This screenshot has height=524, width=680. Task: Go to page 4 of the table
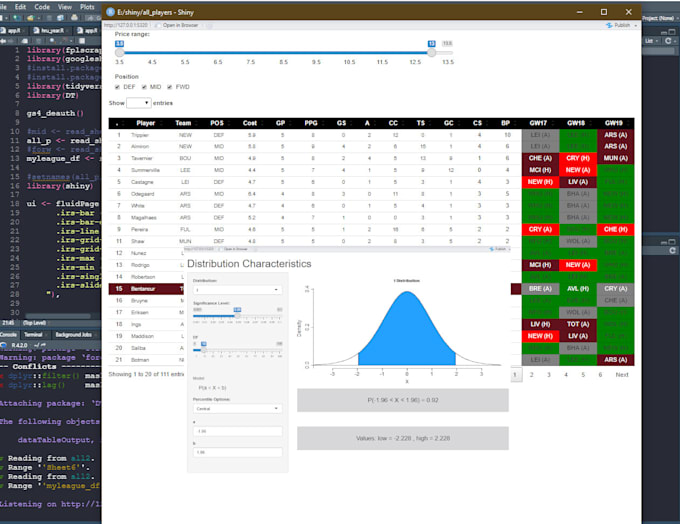click(566, 375)
